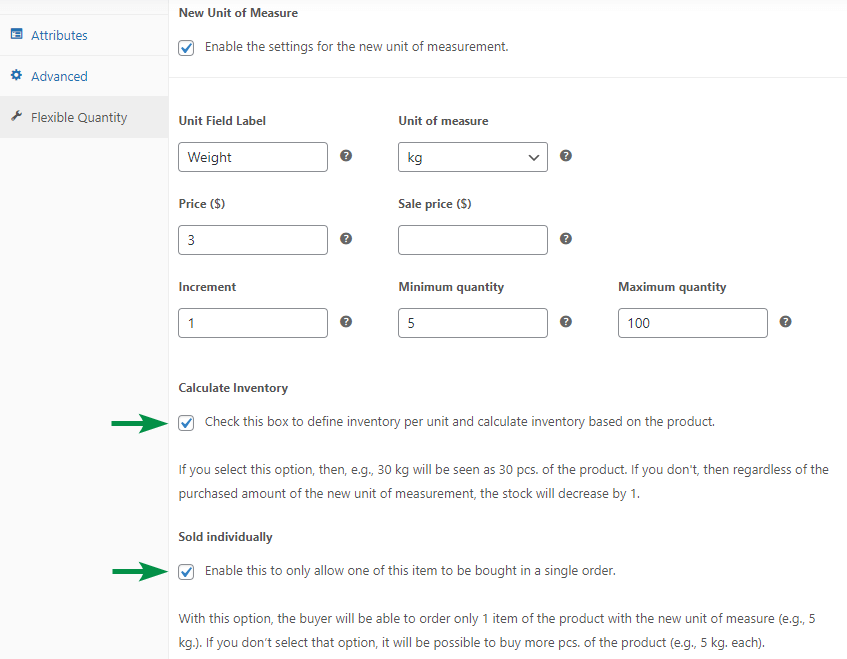Click the 'Sold individually' heading
Image resolution: width=847 pixels, height=659 pixels.
225,537
